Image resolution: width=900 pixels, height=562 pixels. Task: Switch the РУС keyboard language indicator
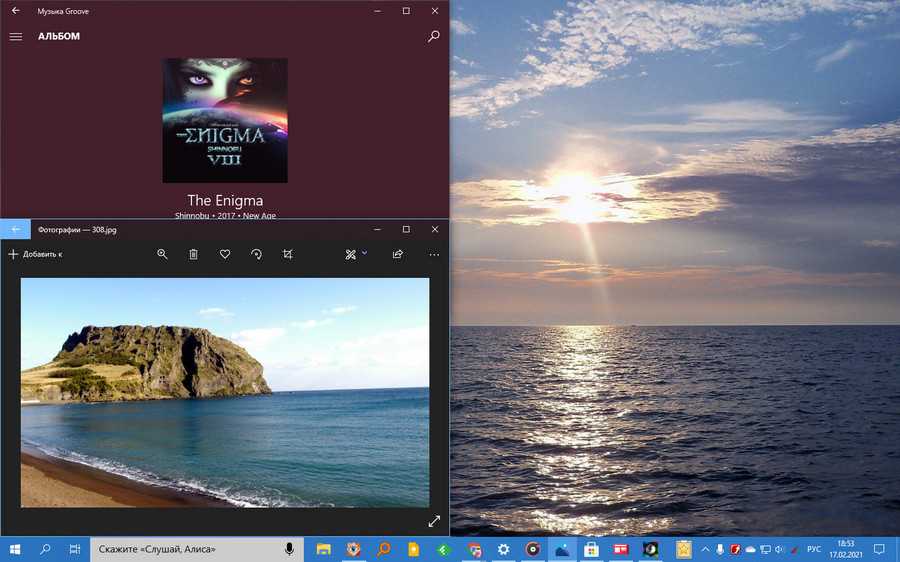814,549
